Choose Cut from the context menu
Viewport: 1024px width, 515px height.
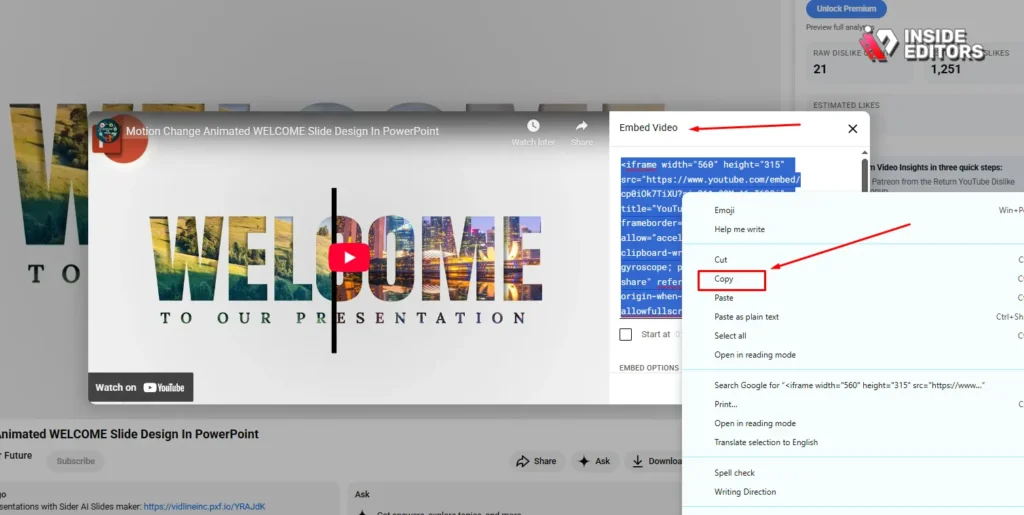tap(720, 260)
